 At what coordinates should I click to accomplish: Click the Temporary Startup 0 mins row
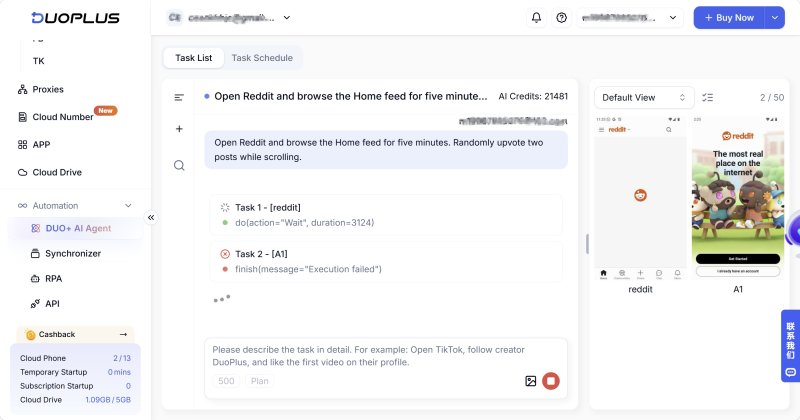pyautogui.click(x=76, y=372)
